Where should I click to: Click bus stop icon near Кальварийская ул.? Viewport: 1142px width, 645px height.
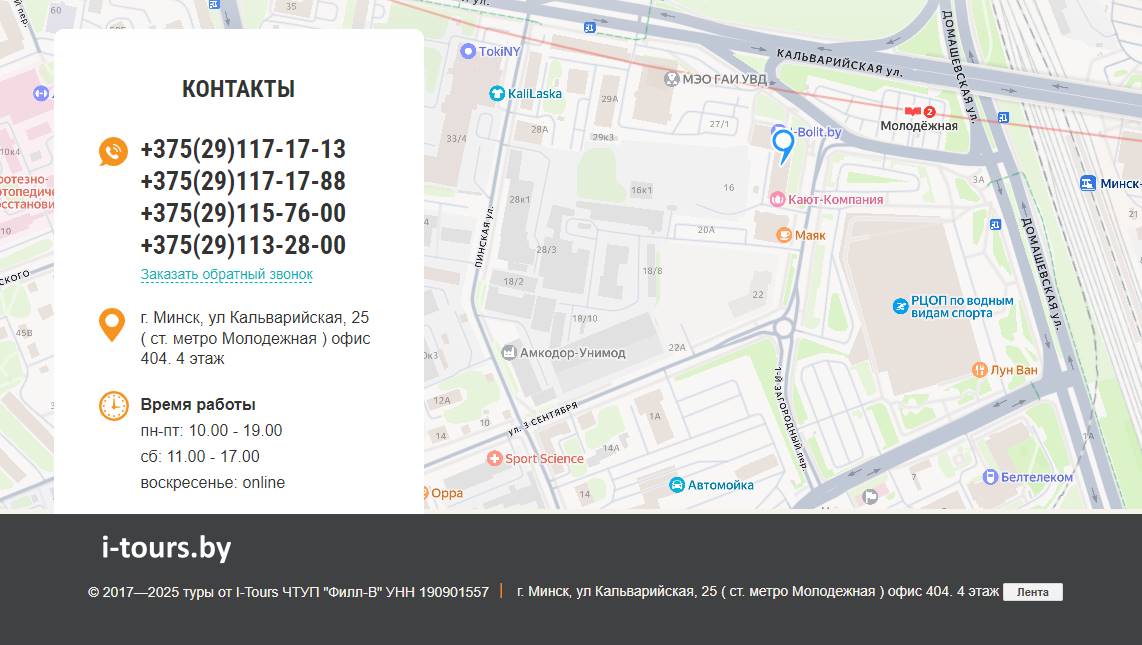coord(590,28)
